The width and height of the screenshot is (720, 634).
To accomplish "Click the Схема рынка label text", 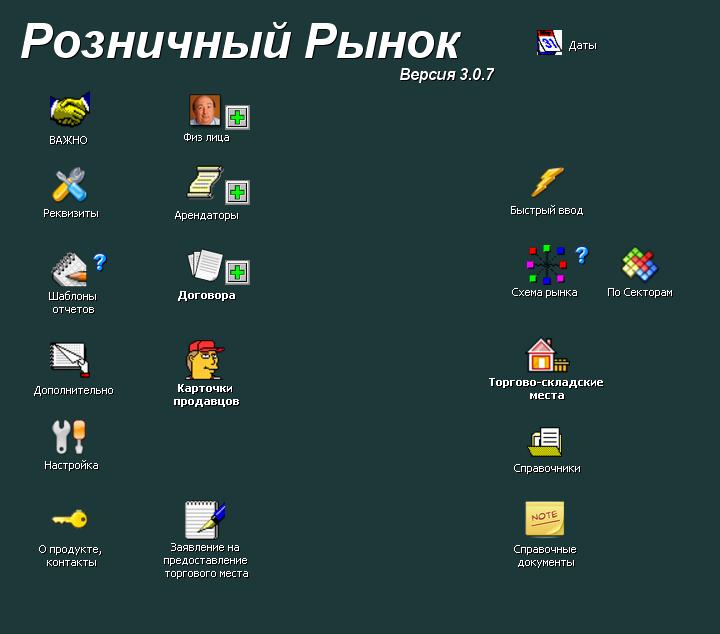I will tap(544, 292).
